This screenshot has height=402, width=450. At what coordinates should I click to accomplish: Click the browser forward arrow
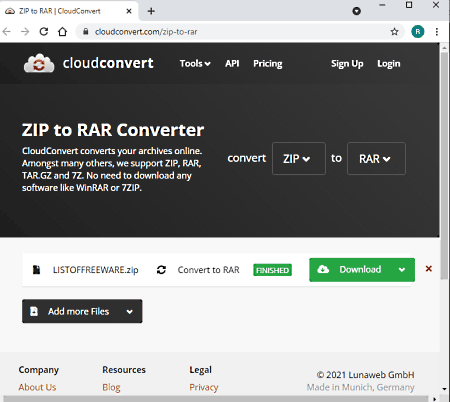coord(25,32)
